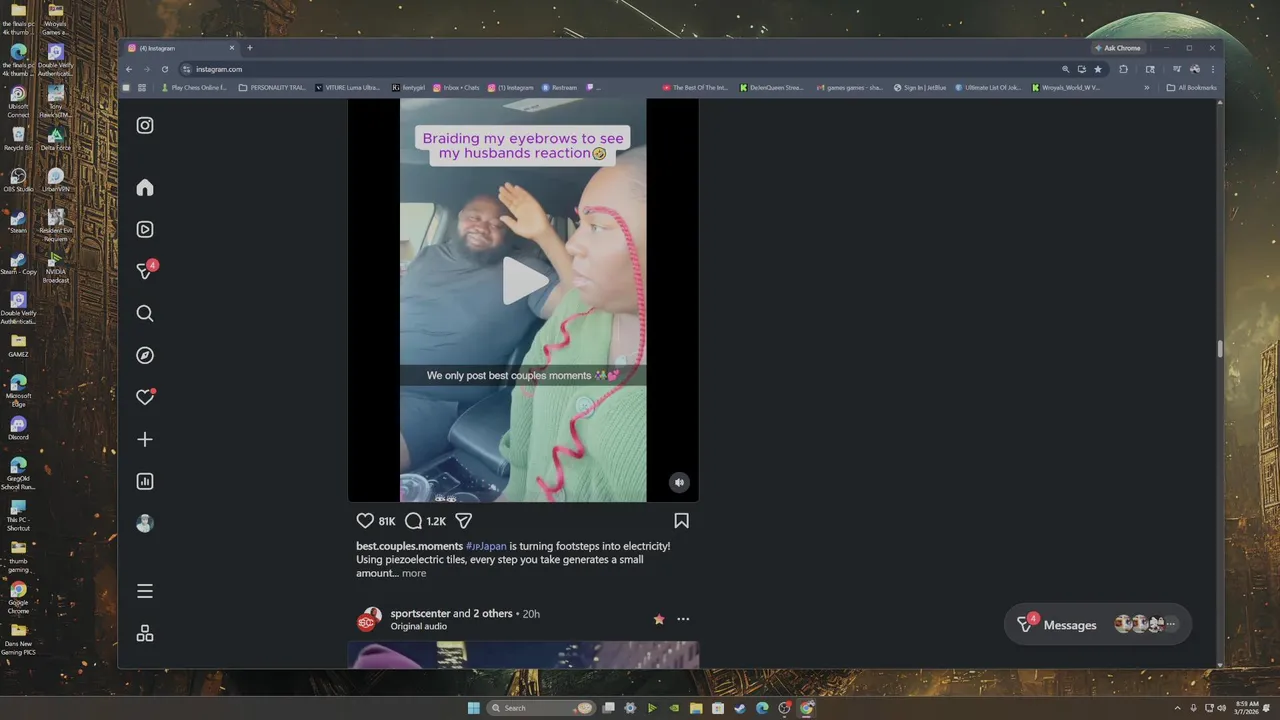Click the star favorite icon on sportscenter post
Image resolution: width=1280 pixels, height=720 pixels.
click(659, 619)
